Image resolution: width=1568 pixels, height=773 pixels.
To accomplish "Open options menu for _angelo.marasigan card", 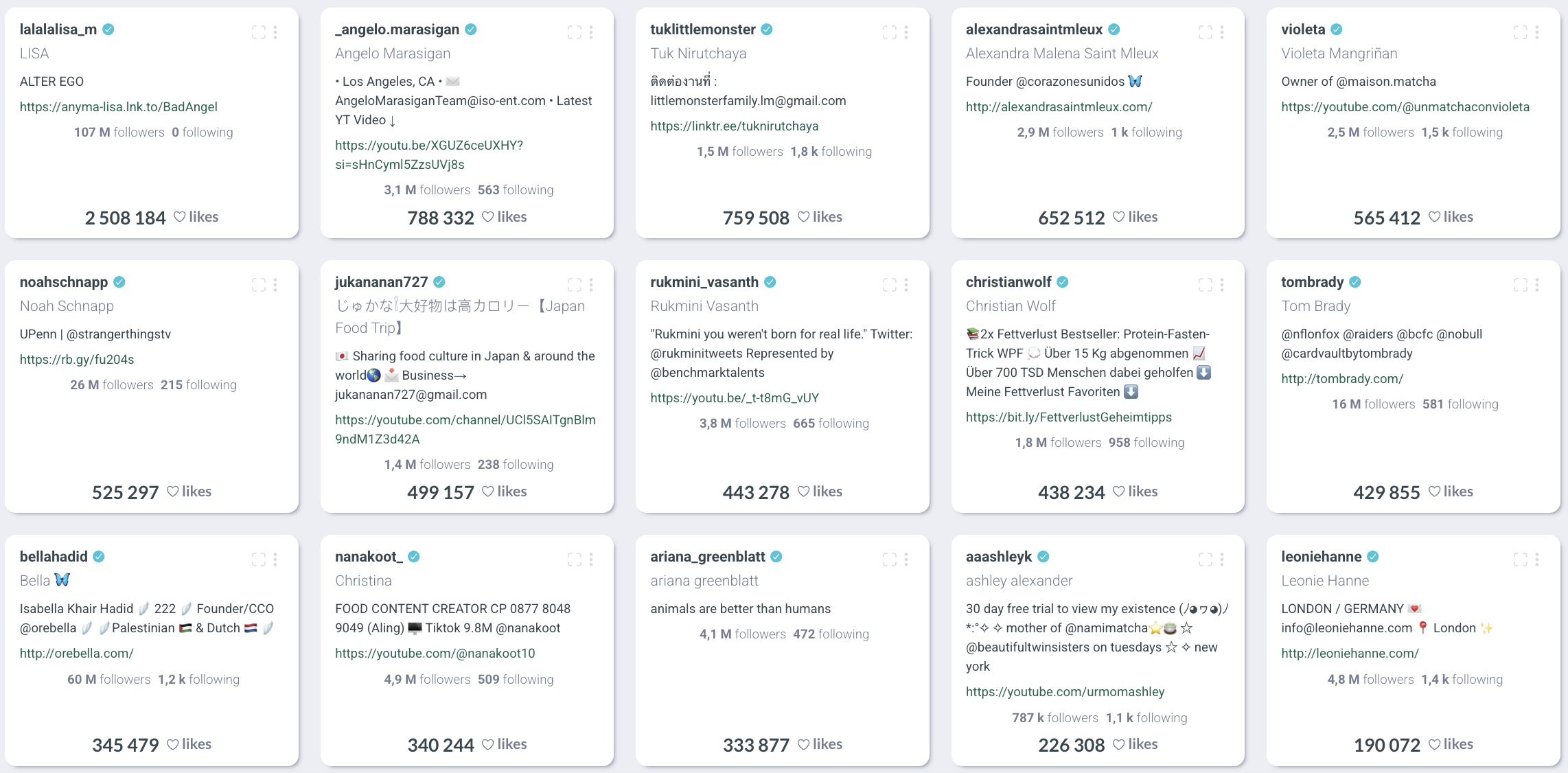I will (x=591, y=32).
